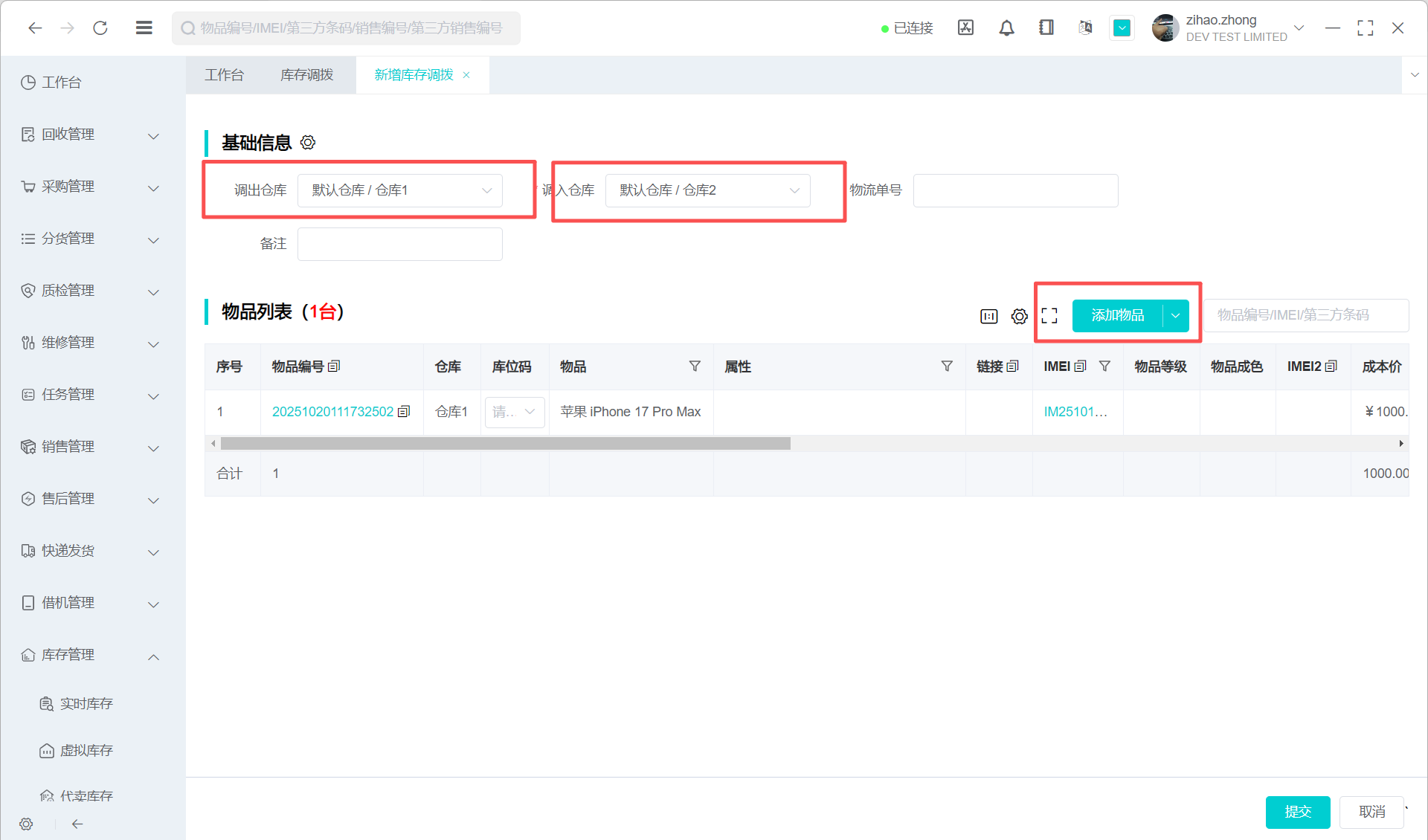
Task: Click the 取消 button
Action: [x=1371, y=812]
